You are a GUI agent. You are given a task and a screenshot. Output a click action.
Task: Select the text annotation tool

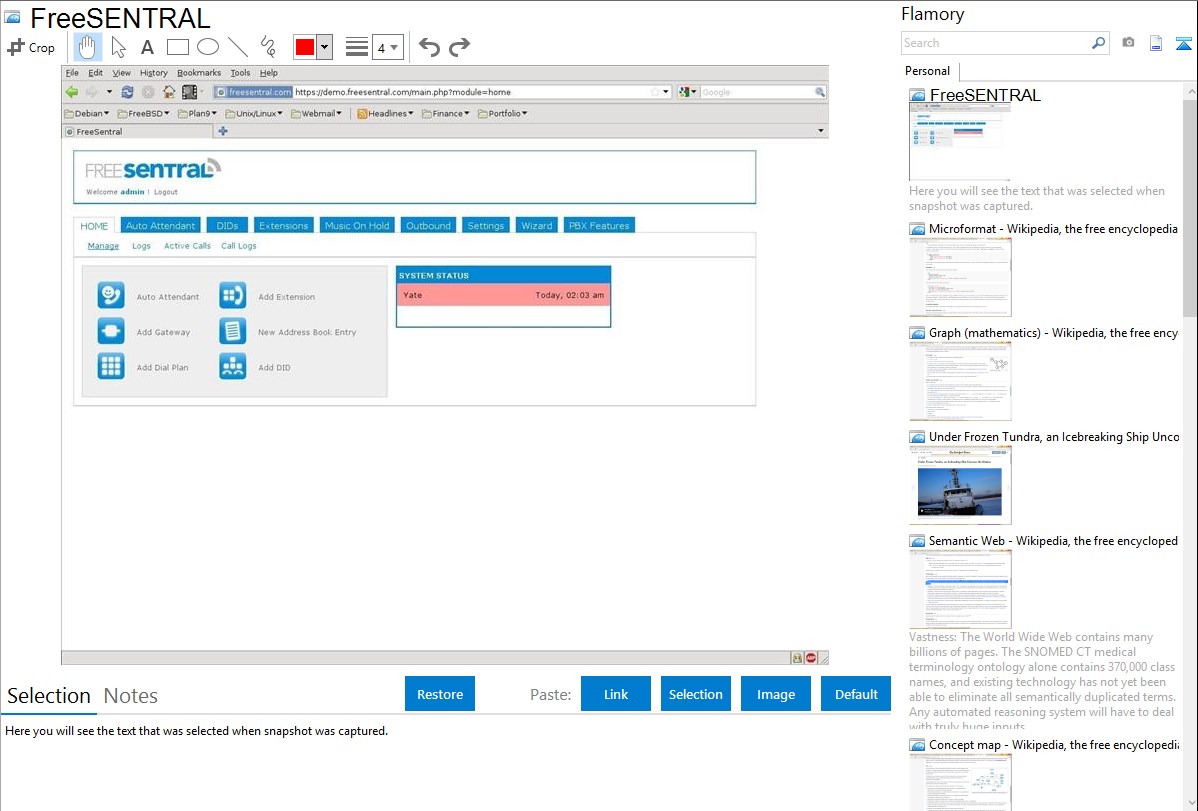(147, 47)
